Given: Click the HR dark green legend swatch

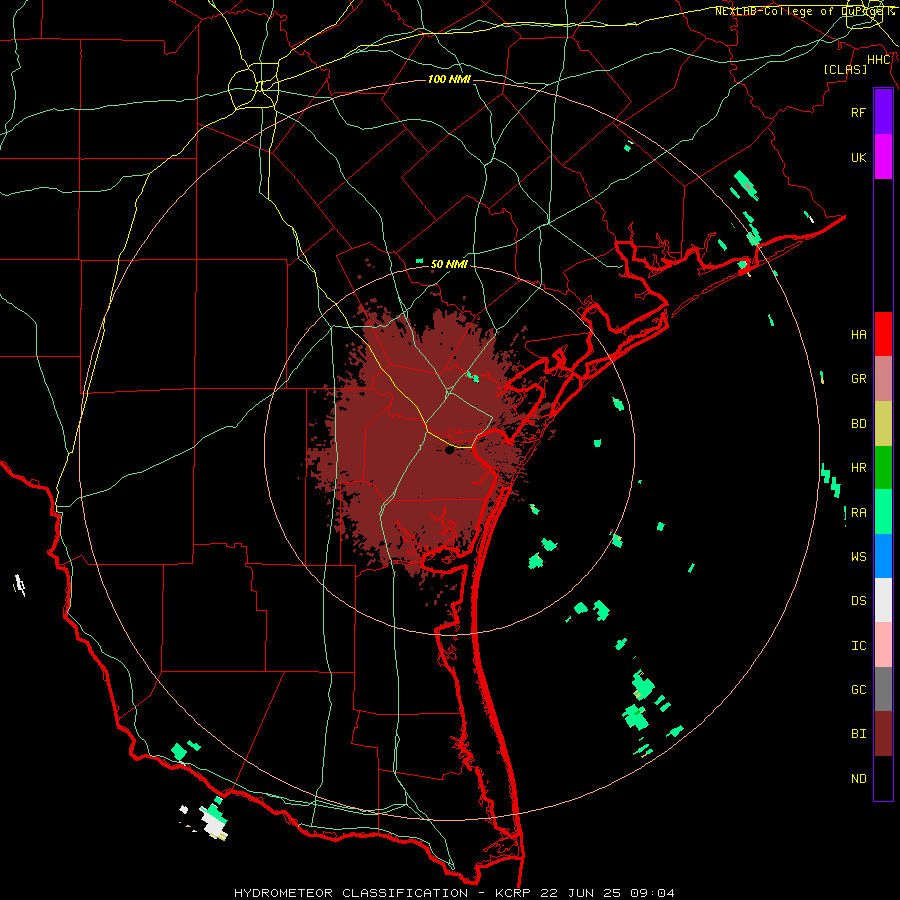Looking at the screenshot, I should 883,468.
